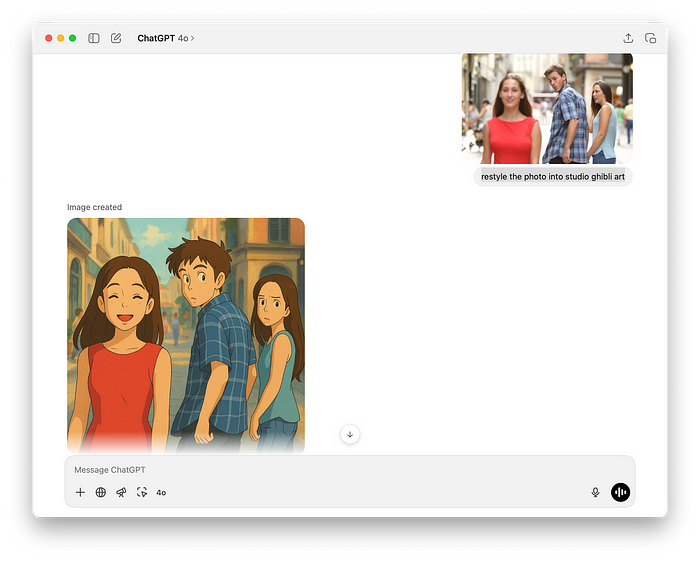
Task: Click the 'Image created' label
Action: pos(94,207)
